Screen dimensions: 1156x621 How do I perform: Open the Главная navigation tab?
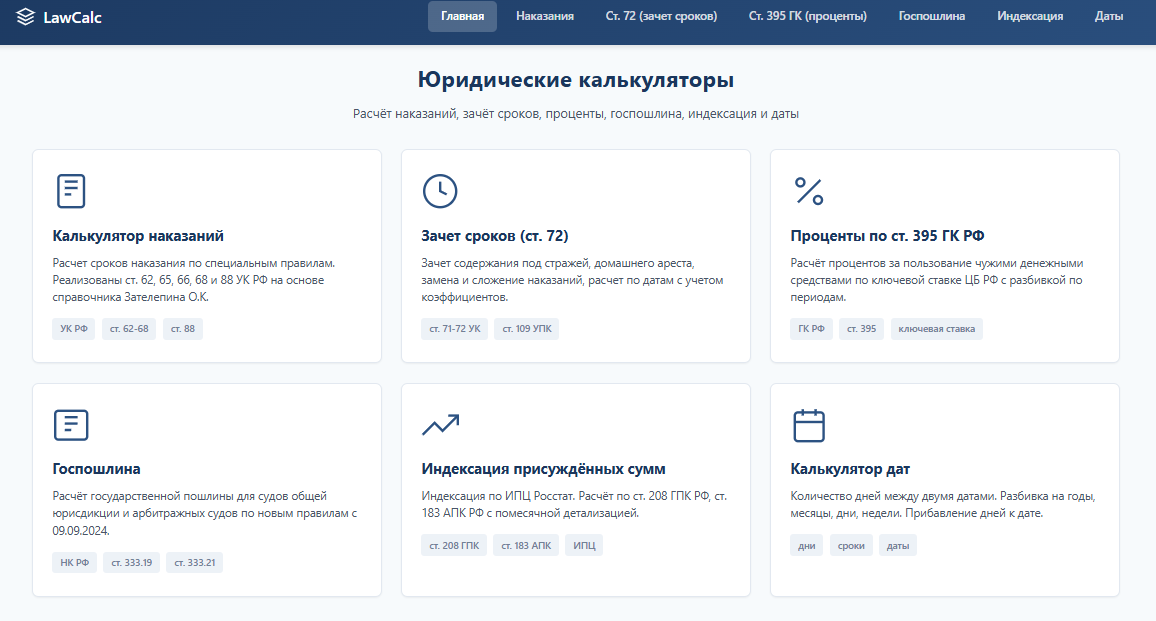[x=462, y=16]
